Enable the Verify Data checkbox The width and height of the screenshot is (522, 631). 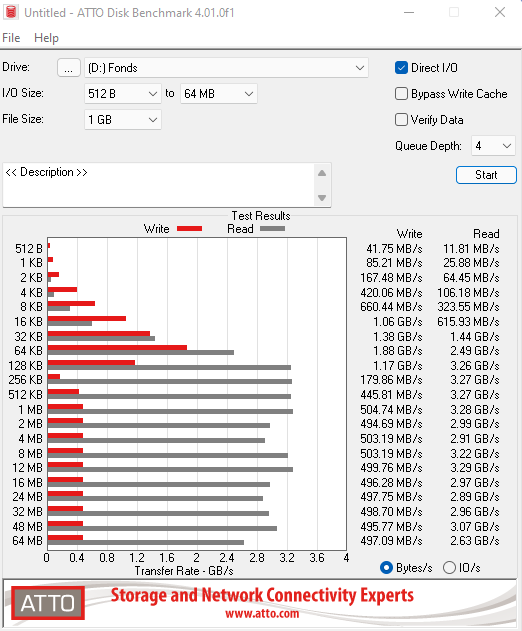point(401,120)
